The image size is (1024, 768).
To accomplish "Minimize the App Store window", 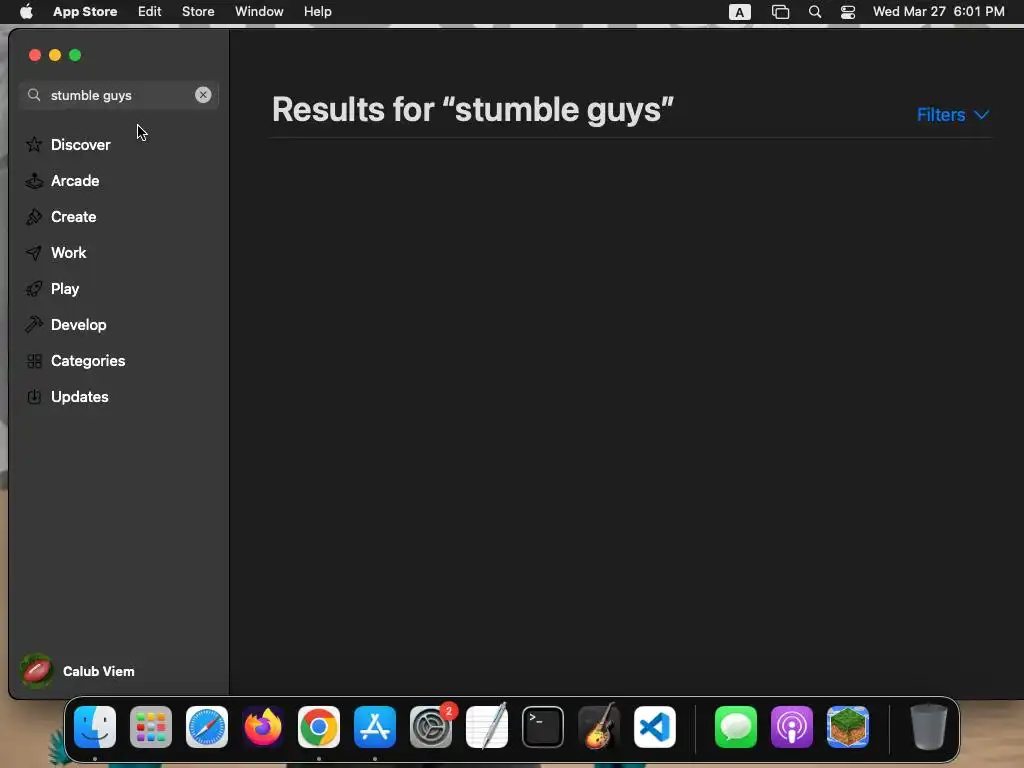I will tap(56, 55).
